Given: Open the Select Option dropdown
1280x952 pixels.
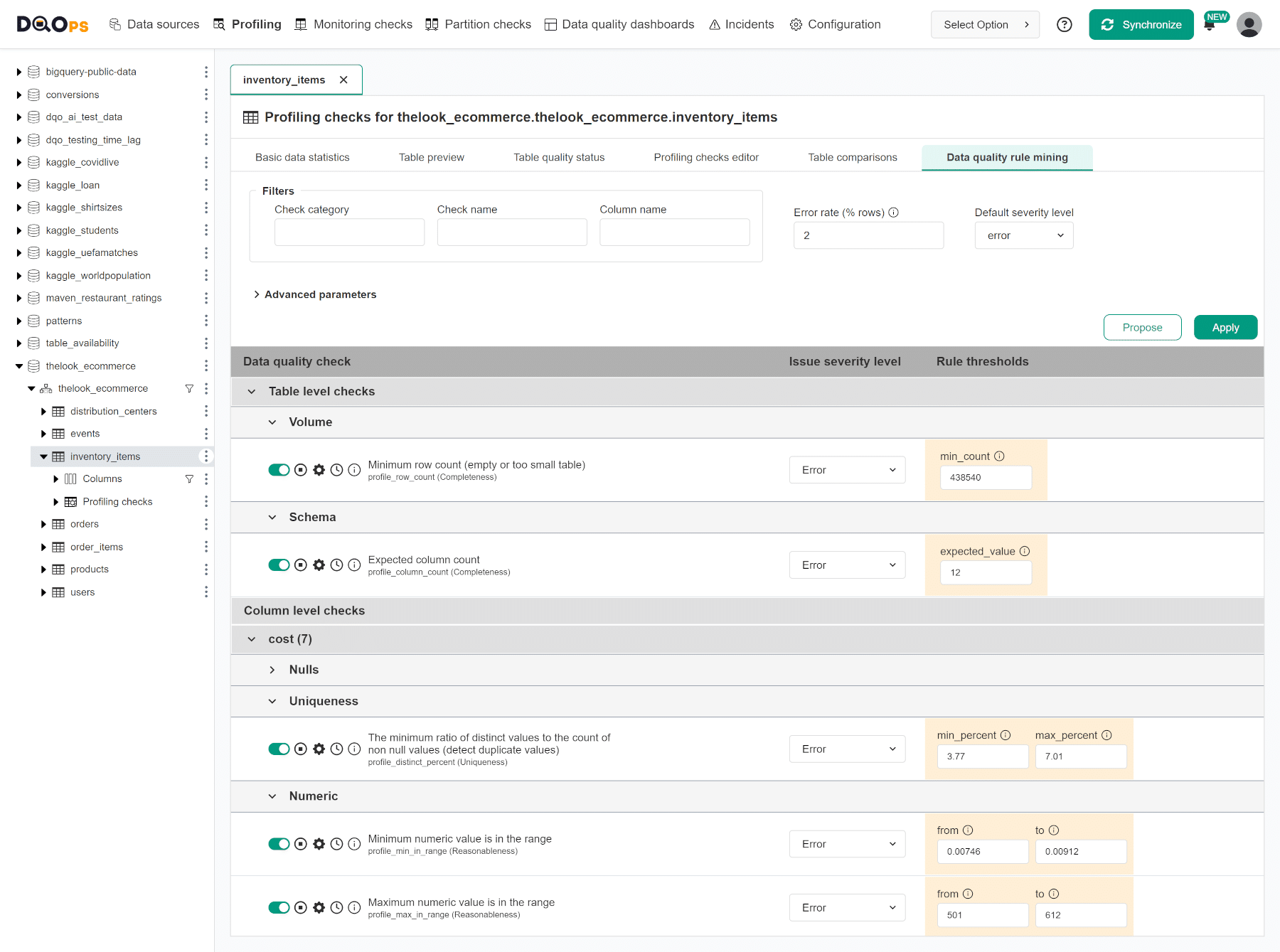Looking at the screenshot, I should point(985,25).
